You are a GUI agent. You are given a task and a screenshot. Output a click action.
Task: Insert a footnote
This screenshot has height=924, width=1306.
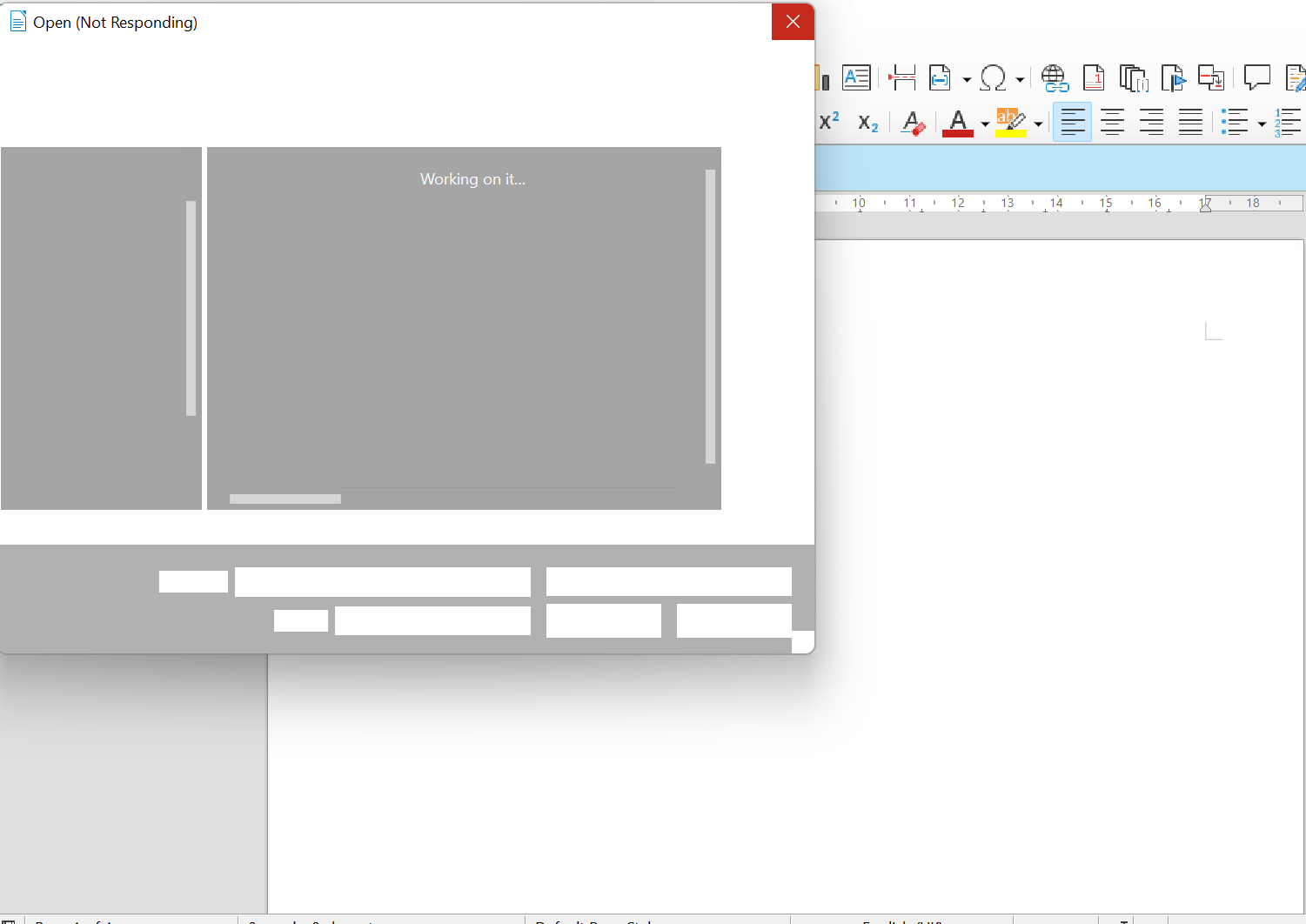1094,78
